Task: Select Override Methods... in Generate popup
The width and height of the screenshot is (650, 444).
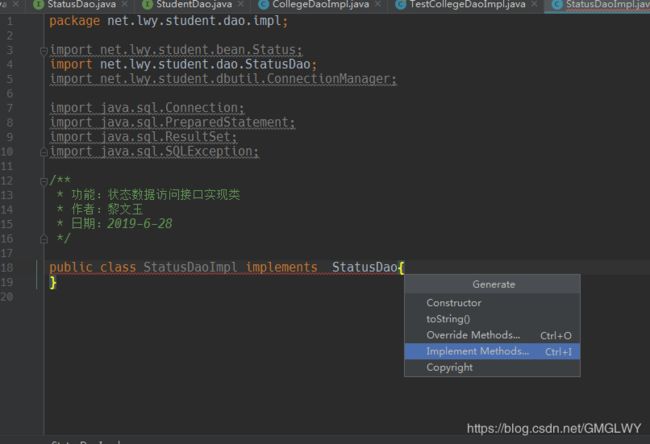Action: point(492,335)
